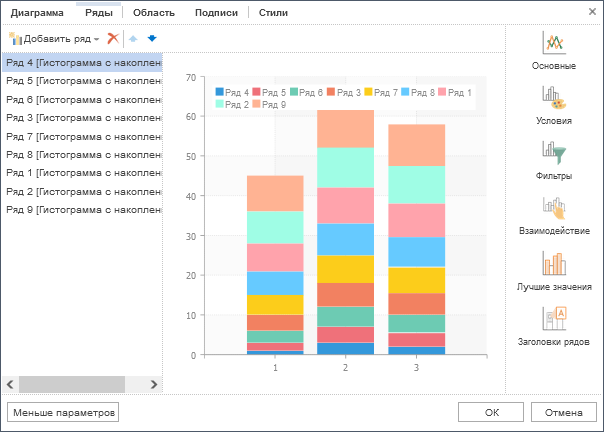
Task: Click the Отмена button
Action: (x=562, y=412)
